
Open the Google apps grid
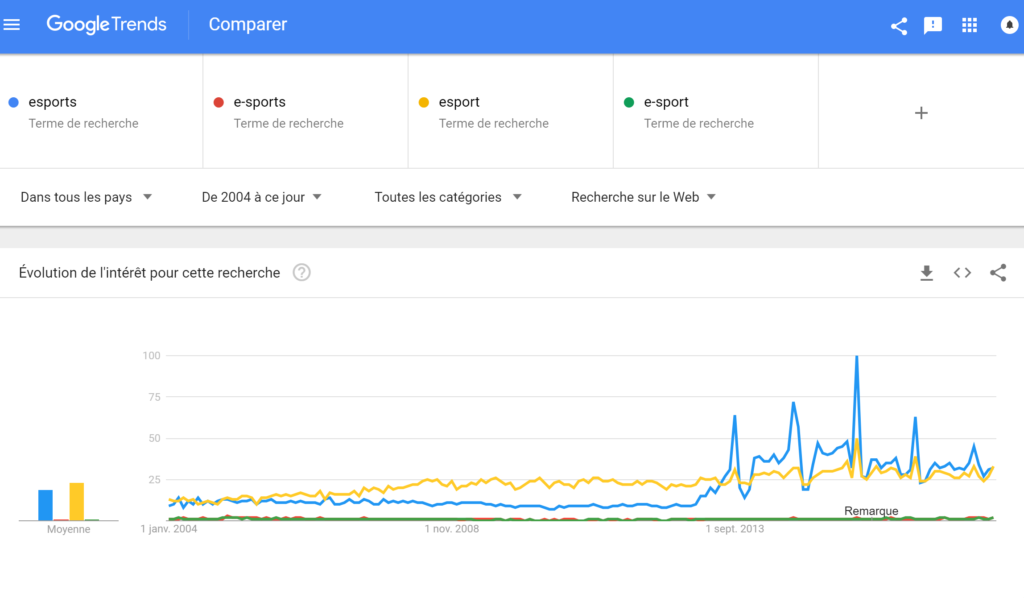tap(969, 25)
